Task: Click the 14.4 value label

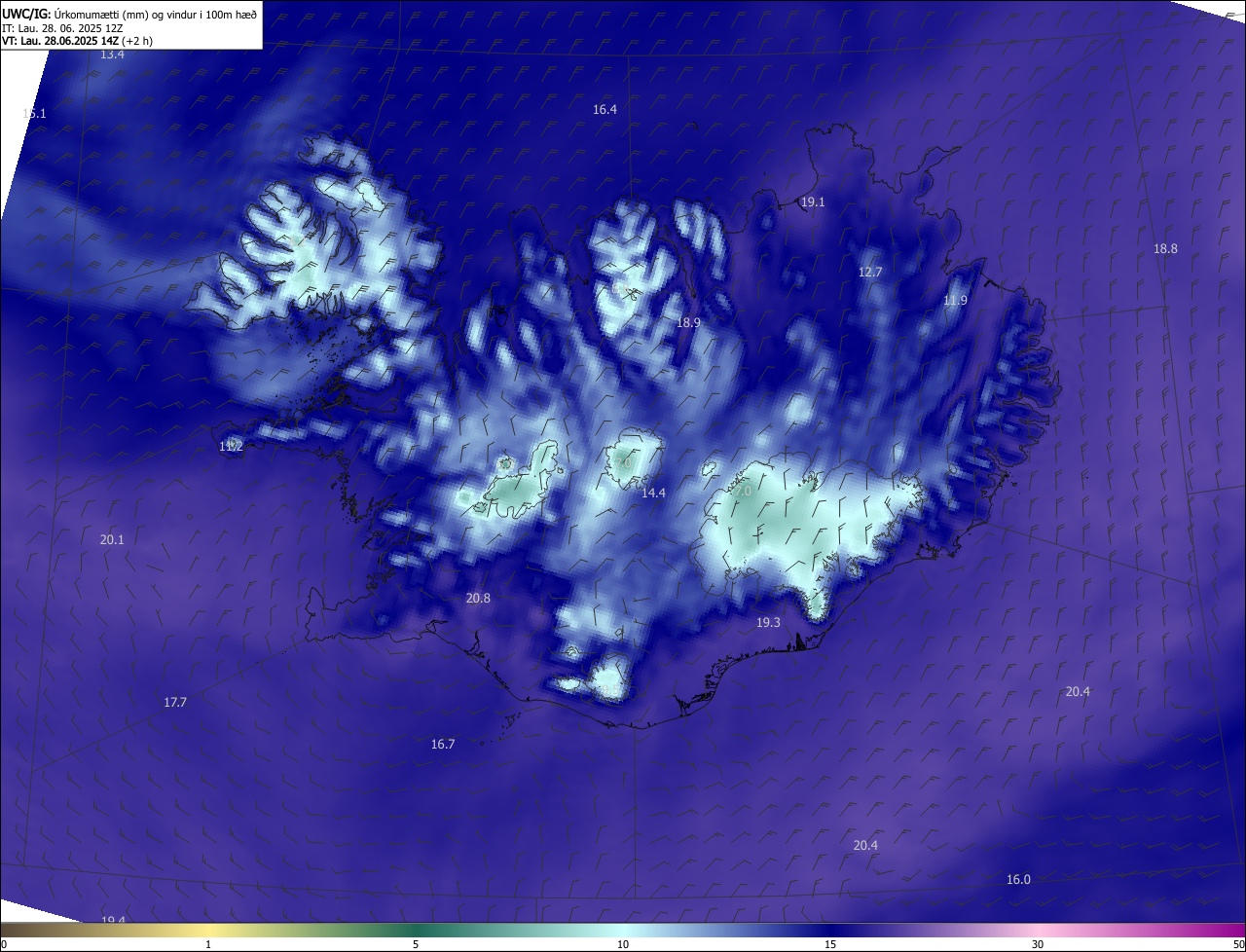Action: point(653,494)
